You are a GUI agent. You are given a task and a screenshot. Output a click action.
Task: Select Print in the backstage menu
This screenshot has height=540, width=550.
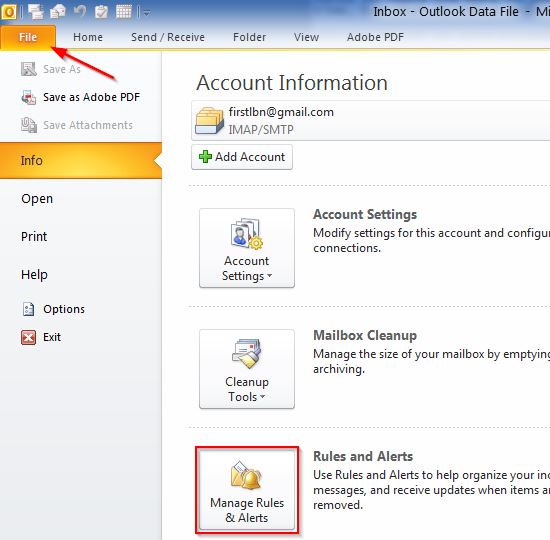(34, 236)
